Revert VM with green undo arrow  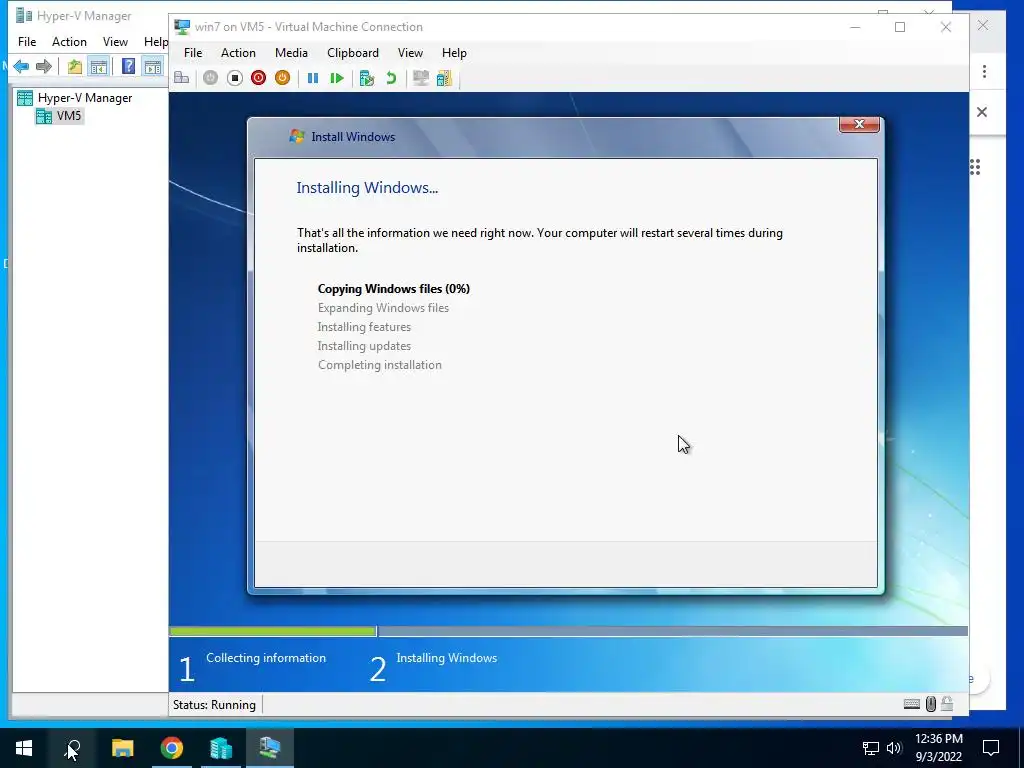[x=391, y=78]
